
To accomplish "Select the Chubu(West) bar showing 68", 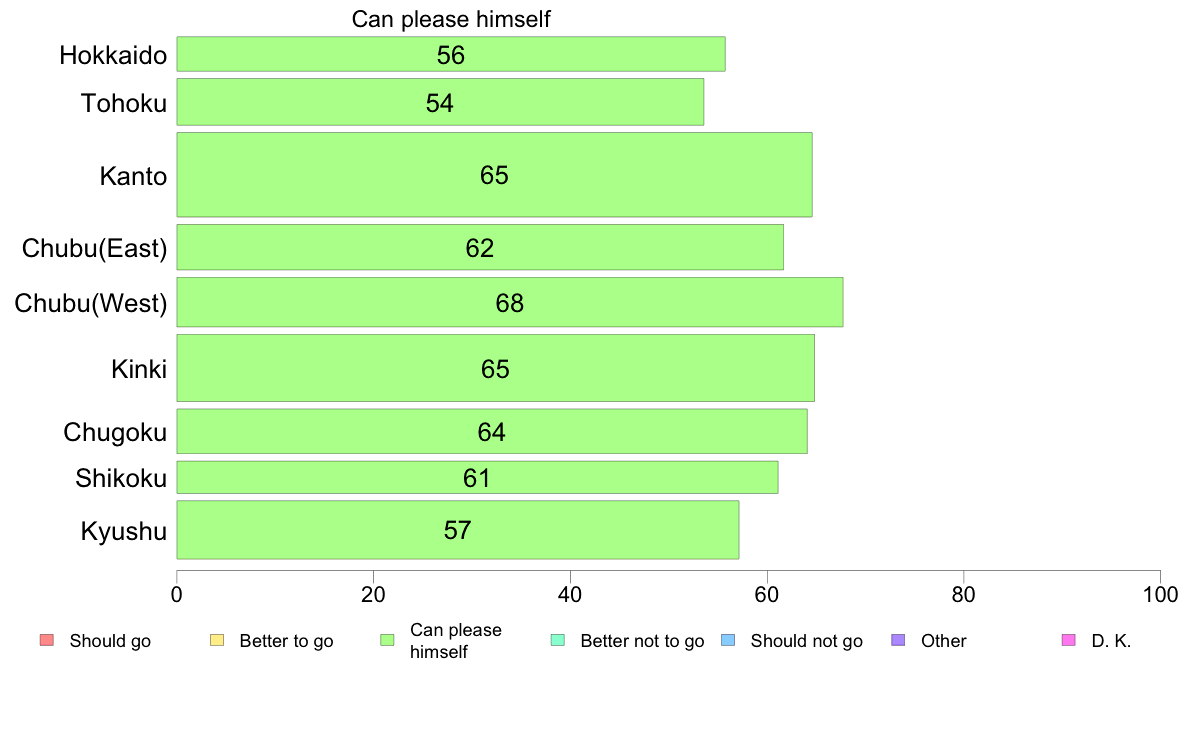I will coord(510,302).
